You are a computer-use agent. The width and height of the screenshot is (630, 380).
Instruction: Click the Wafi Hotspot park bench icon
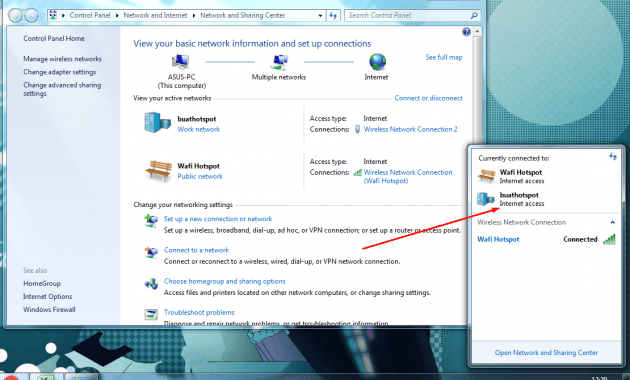tap(158, 170)
